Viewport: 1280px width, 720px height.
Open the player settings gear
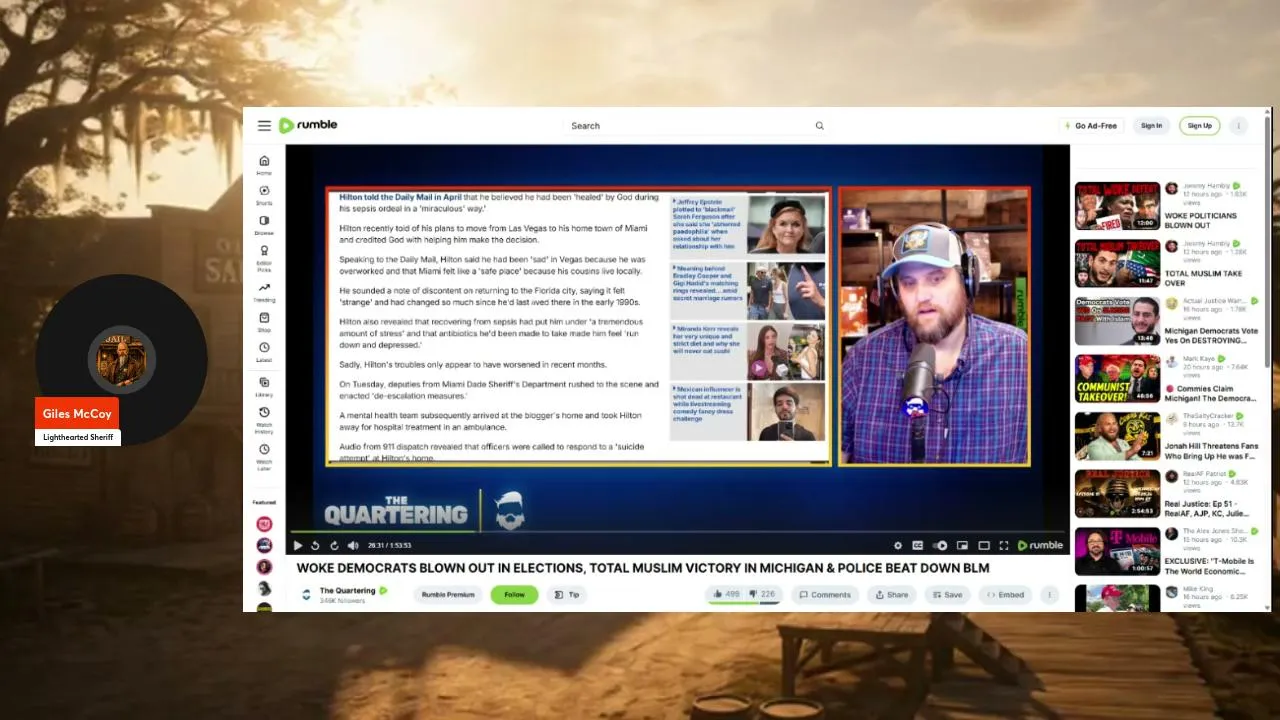897,545
